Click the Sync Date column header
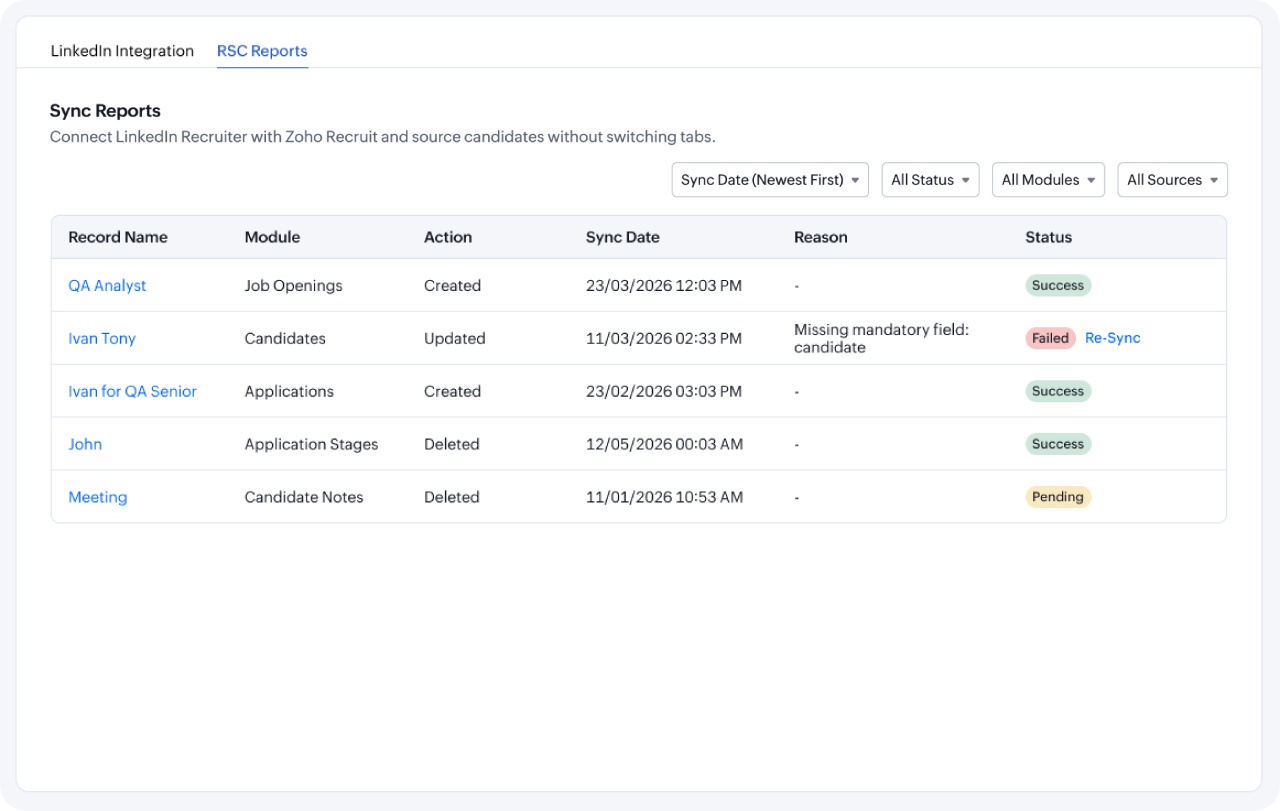Screen dimensions: 1280x811 click(x=623, y=238)
